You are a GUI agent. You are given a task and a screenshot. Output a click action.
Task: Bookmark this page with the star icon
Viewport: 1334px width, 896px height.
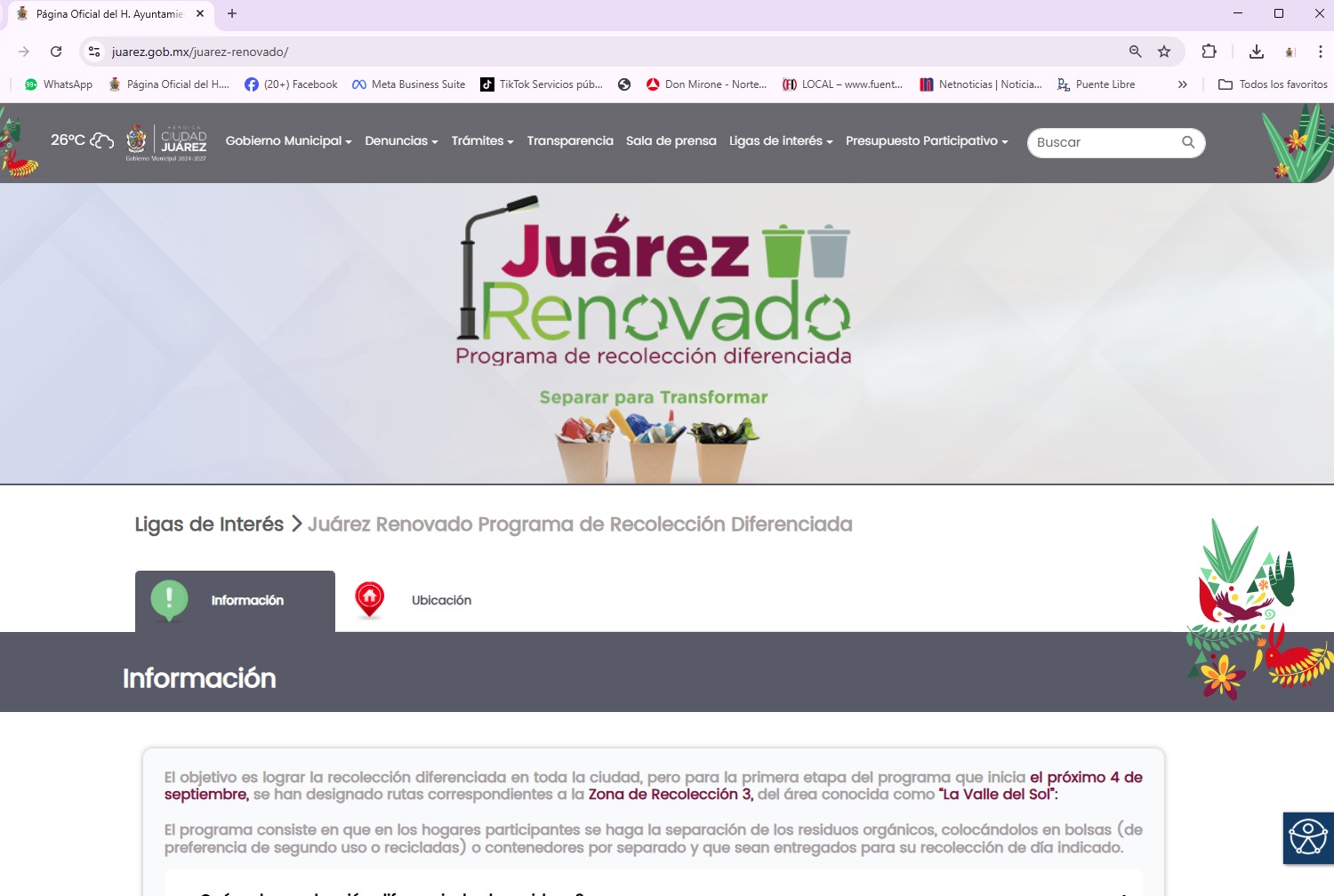[x=1163, y=52]
